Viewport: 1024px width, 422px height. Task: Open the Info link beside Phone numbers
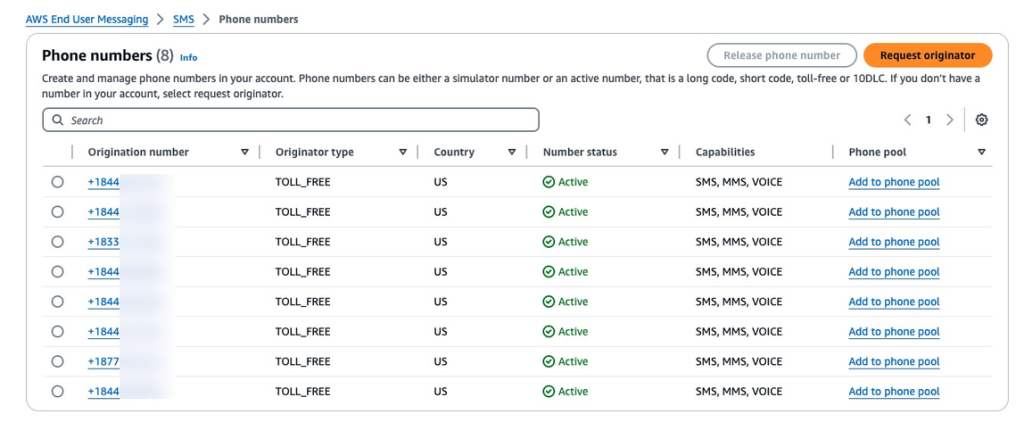click(189, 57)
